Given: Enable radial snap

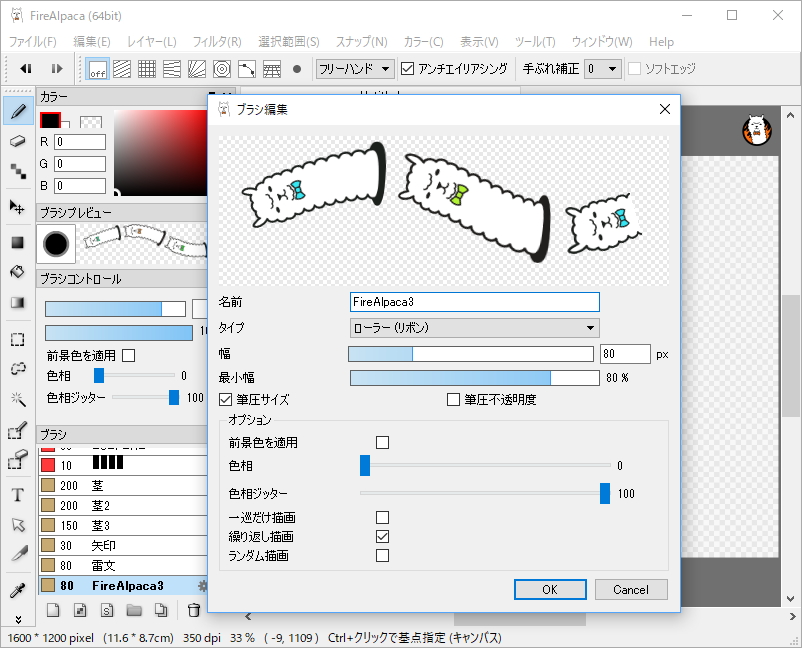Looking at the screenshot, I should [197, 69].
